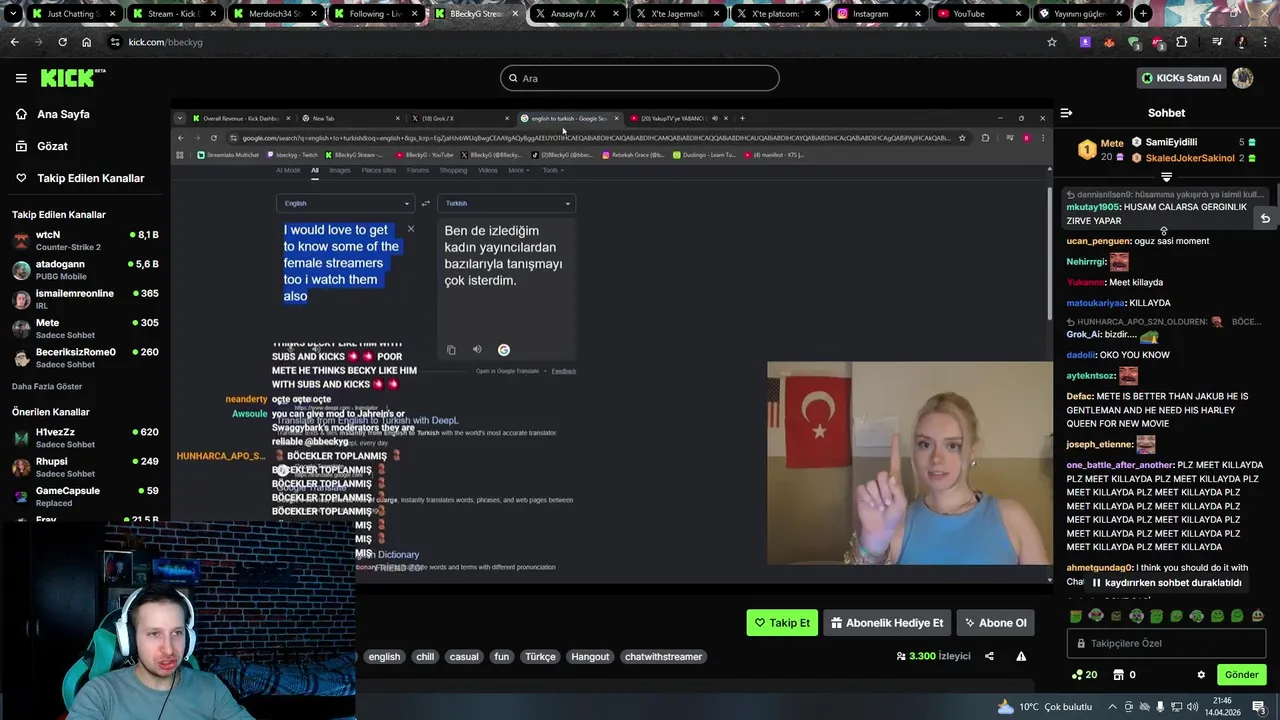Resume chat via kaydırırken sohbet duraklatıldı

[1166, 583]
